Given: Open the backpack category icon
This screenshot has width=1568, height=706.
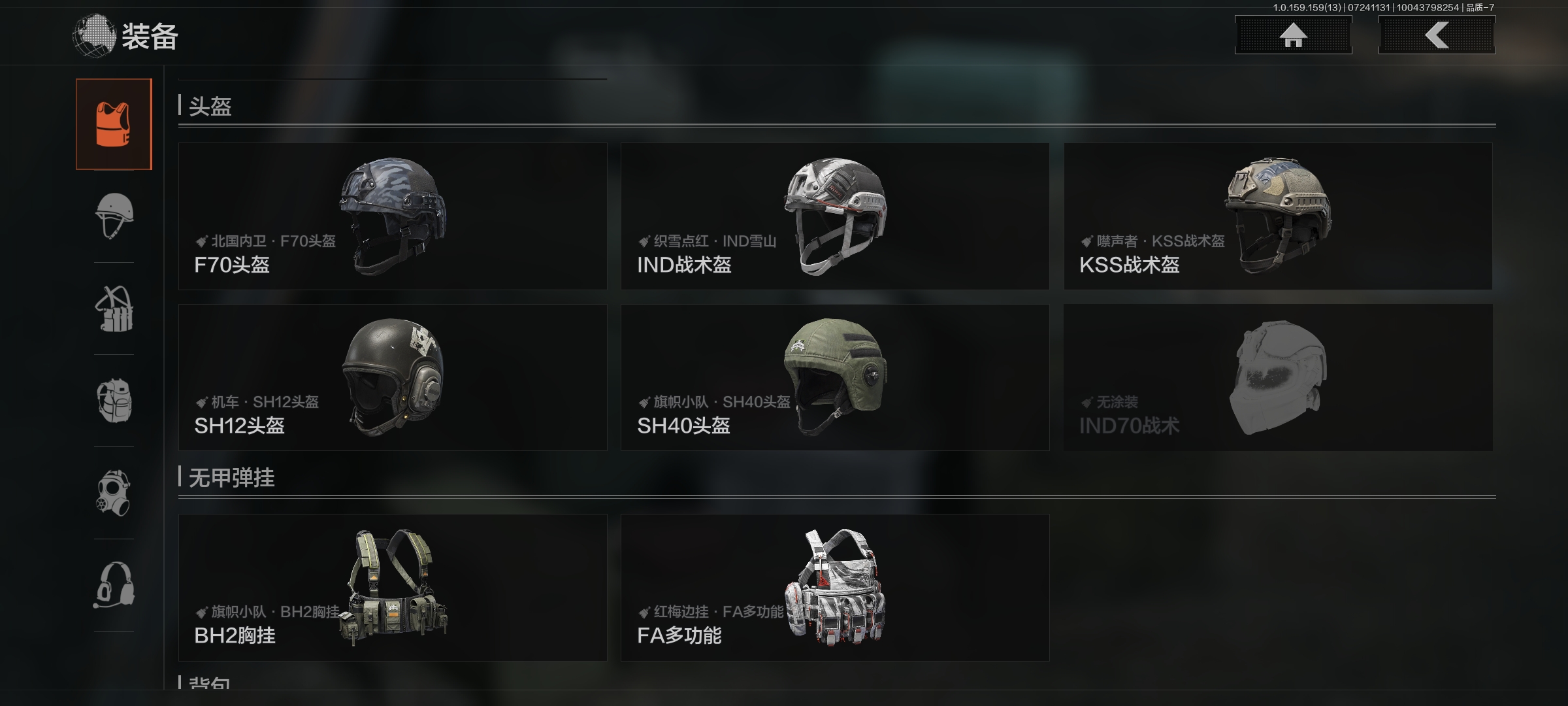Looking at the screenshot, I should click(114, 401).
